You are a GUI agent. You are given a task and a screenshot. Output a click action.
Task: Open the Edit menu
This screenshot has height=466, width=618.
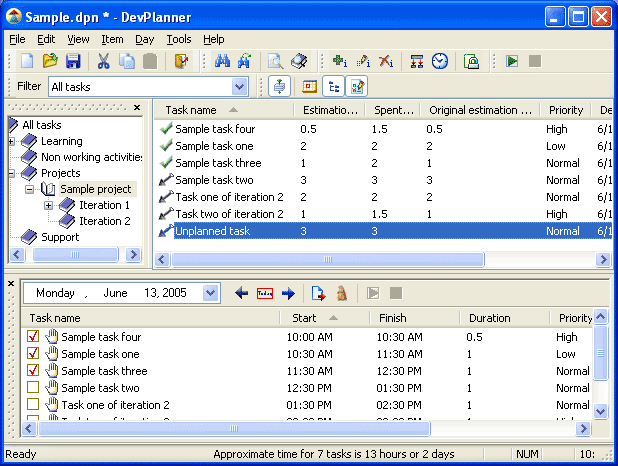(x=46, y=39)
